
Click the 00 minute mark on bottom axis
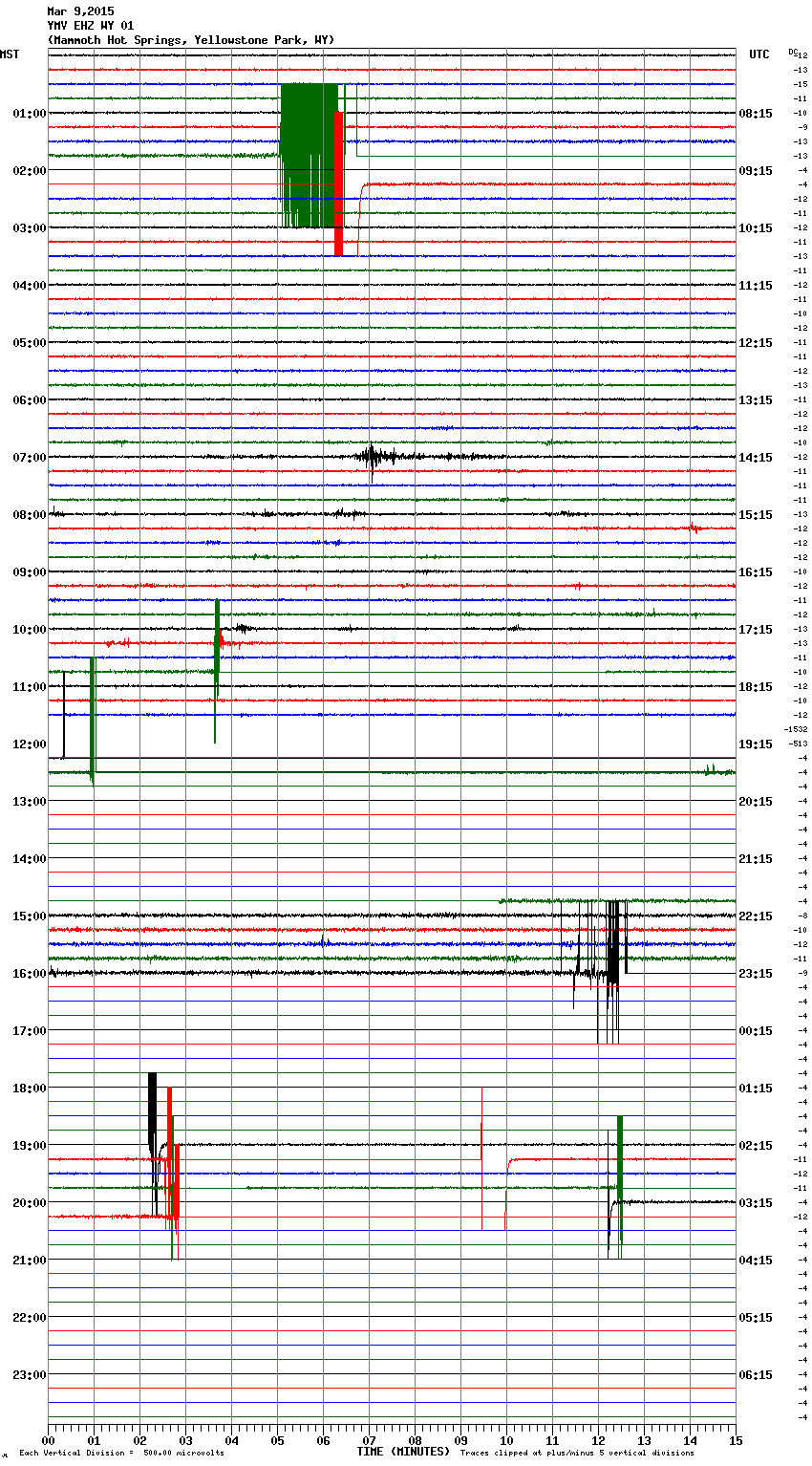(x=48, y=1440)
